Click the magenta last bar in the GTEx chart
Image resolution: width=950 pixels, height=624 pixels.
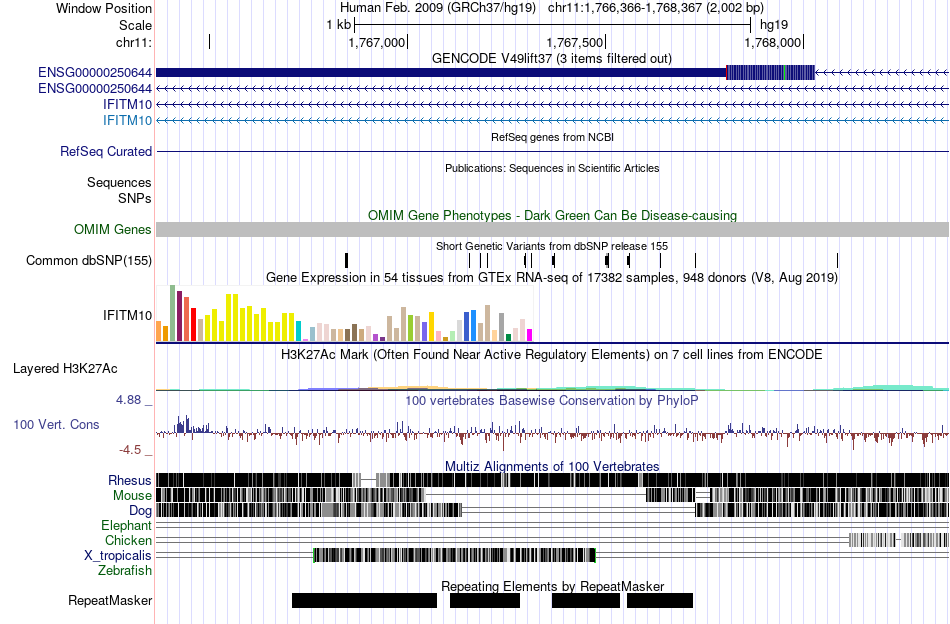click(530, 335)
